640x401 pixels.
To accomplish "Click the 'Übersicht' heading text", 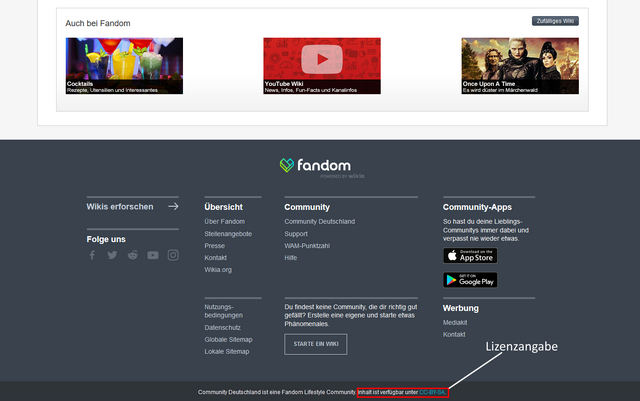I will coord(223,207).
